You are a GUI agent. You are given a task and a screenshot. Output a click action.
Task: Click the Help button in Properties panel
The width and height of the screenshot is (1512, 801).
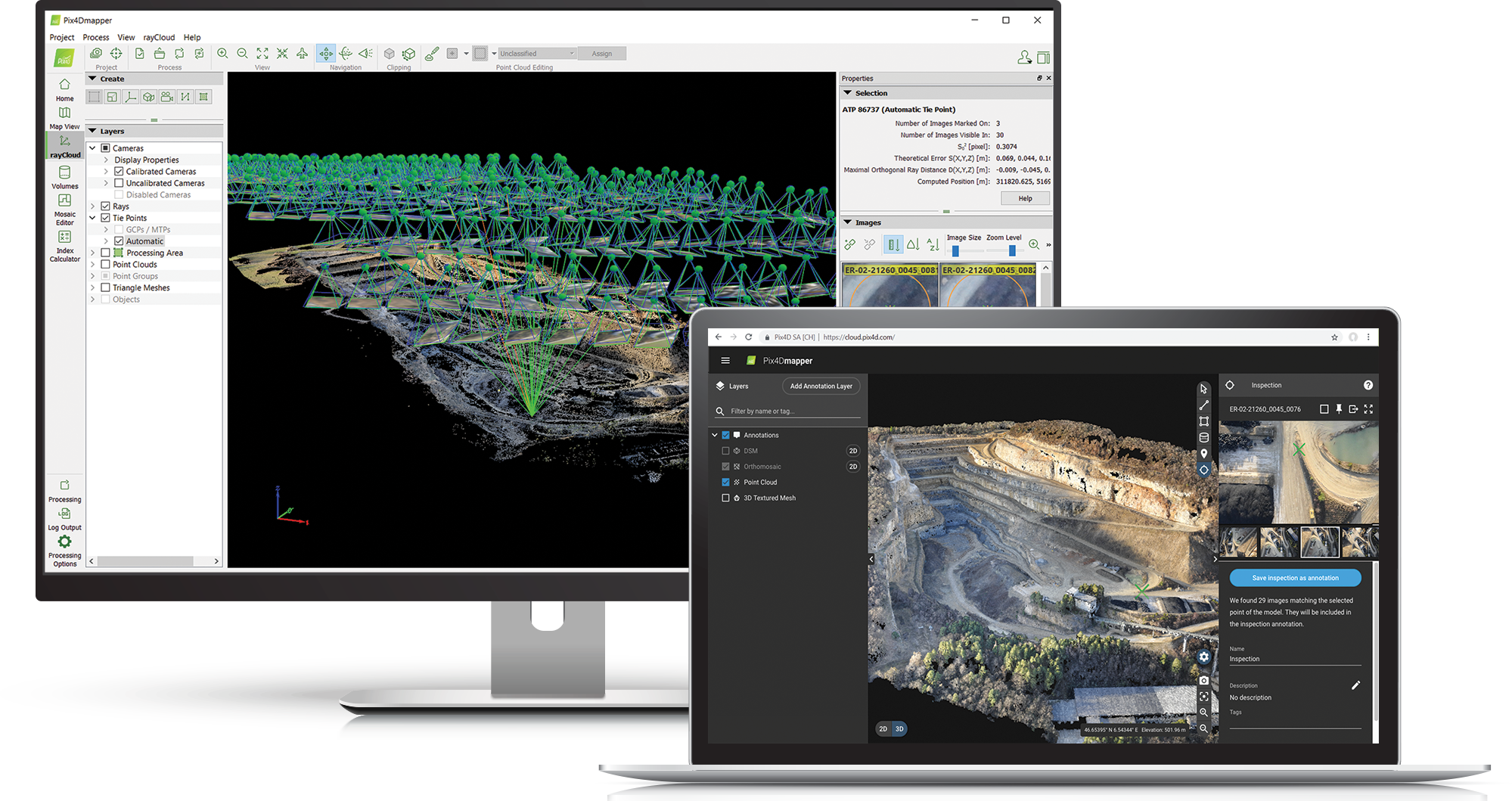click(1025, 198)
